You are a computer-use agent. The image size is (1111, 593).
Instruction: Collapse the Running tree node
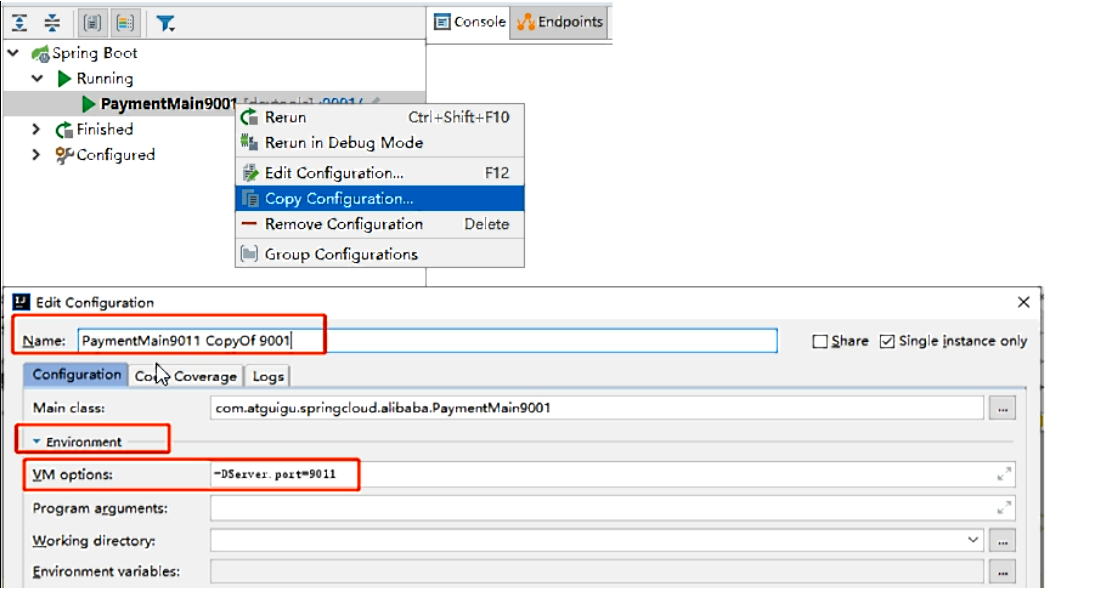pos(38,79)
